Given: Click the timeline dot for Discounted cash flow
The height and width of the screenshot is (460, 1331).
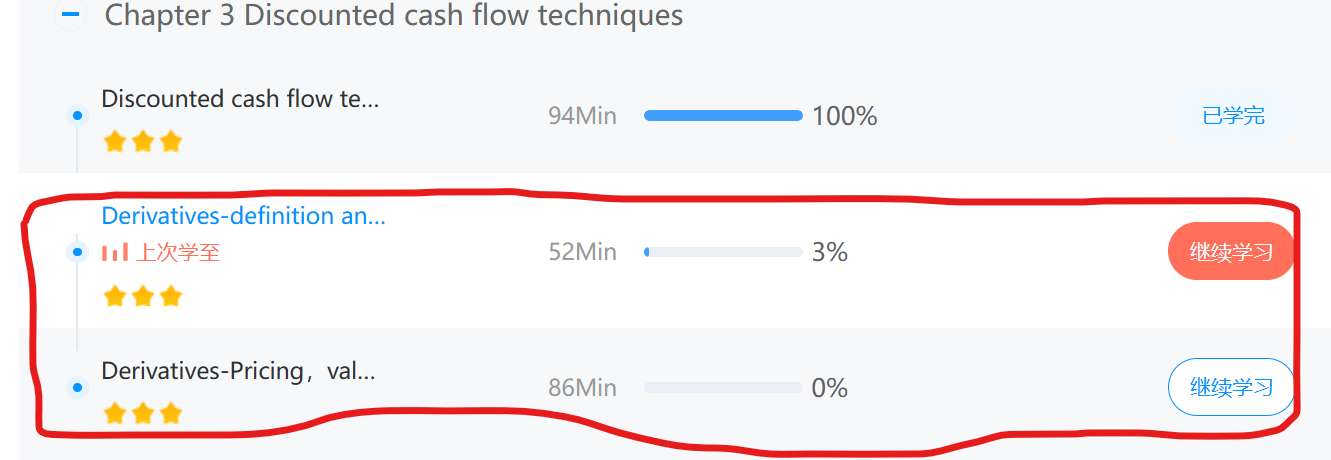Looking at the screenshot, I should pos(77,116).
